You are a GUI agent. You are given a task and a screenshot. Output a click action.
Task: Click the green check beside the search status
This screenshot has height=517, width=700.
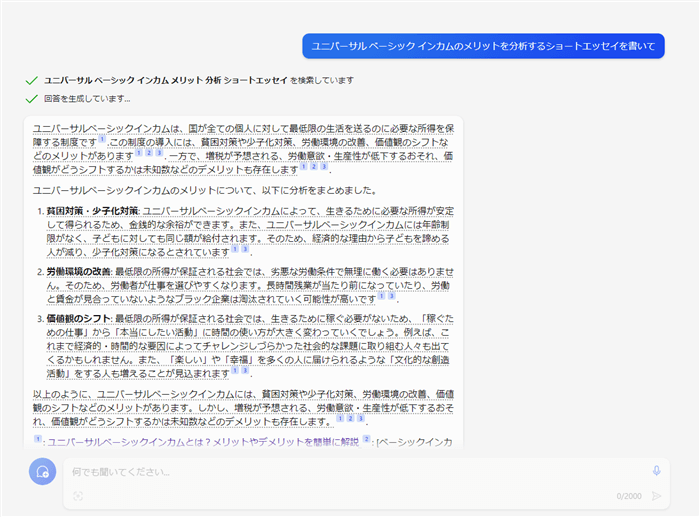[31, 81]
